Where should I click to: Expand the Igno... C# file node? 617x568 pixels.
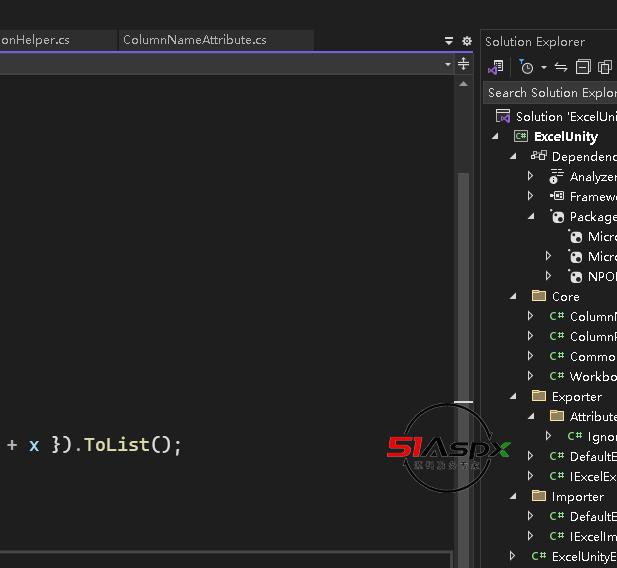(x=549, y=436)
